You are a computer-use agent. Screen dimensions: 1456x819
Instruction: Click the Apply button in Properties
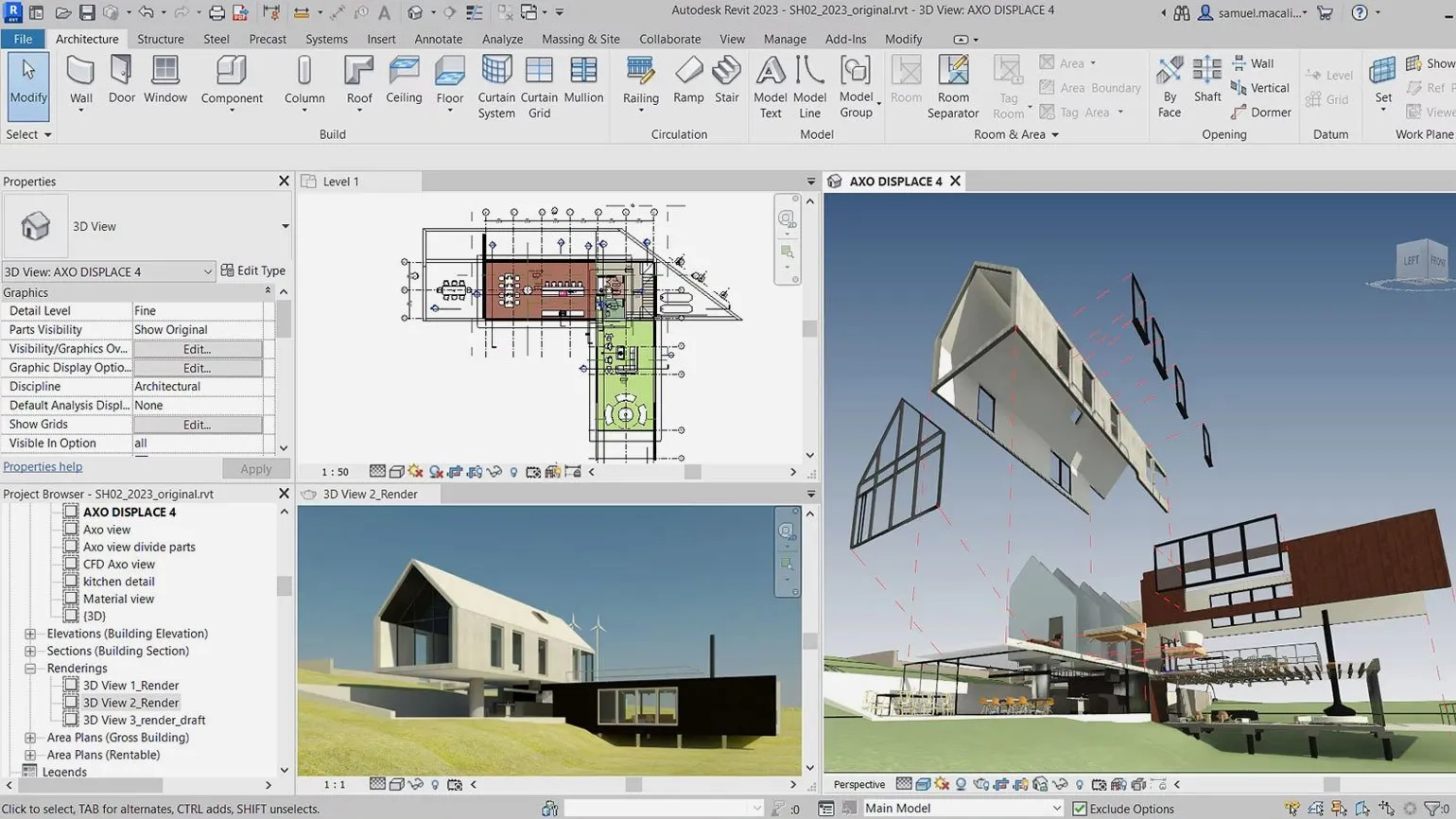[x=255, y=468]
